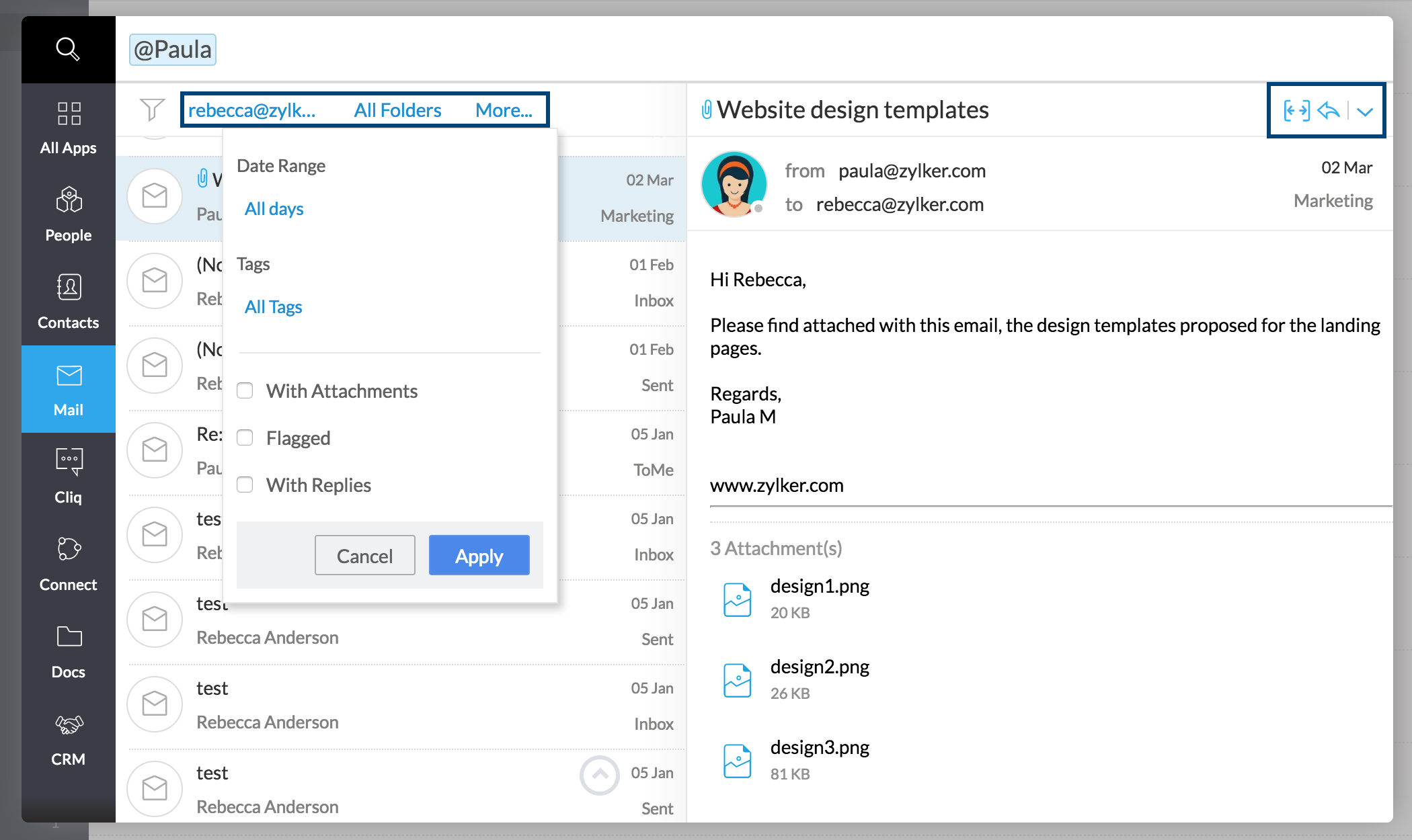Tick the With Replies checkbox
Screen dimensions: 1412x840
245,485
